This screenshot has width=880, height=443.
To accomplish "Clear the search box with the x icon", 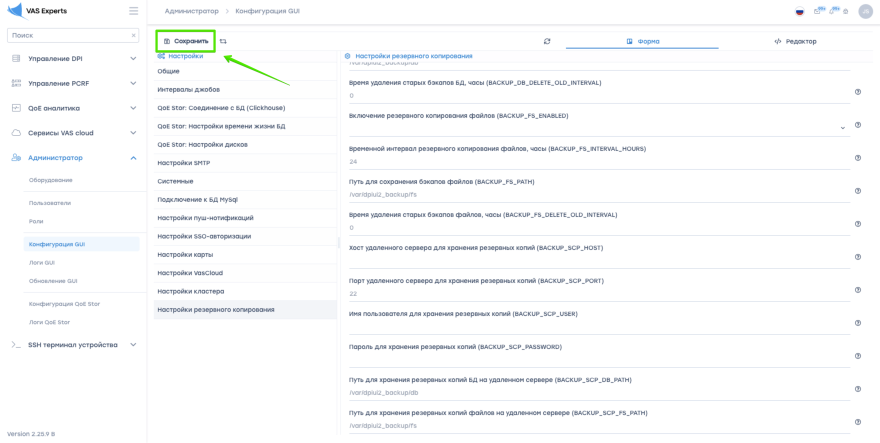I will click(133, 35).
